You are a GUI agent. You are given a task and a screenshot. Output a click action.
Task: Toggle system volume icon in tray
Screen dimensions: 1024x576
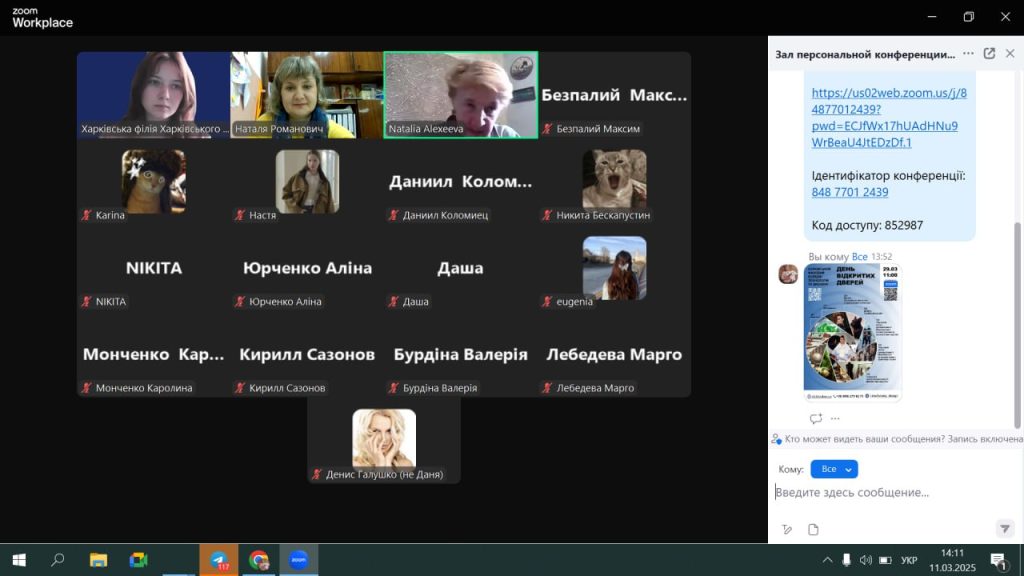pos(865,560)
